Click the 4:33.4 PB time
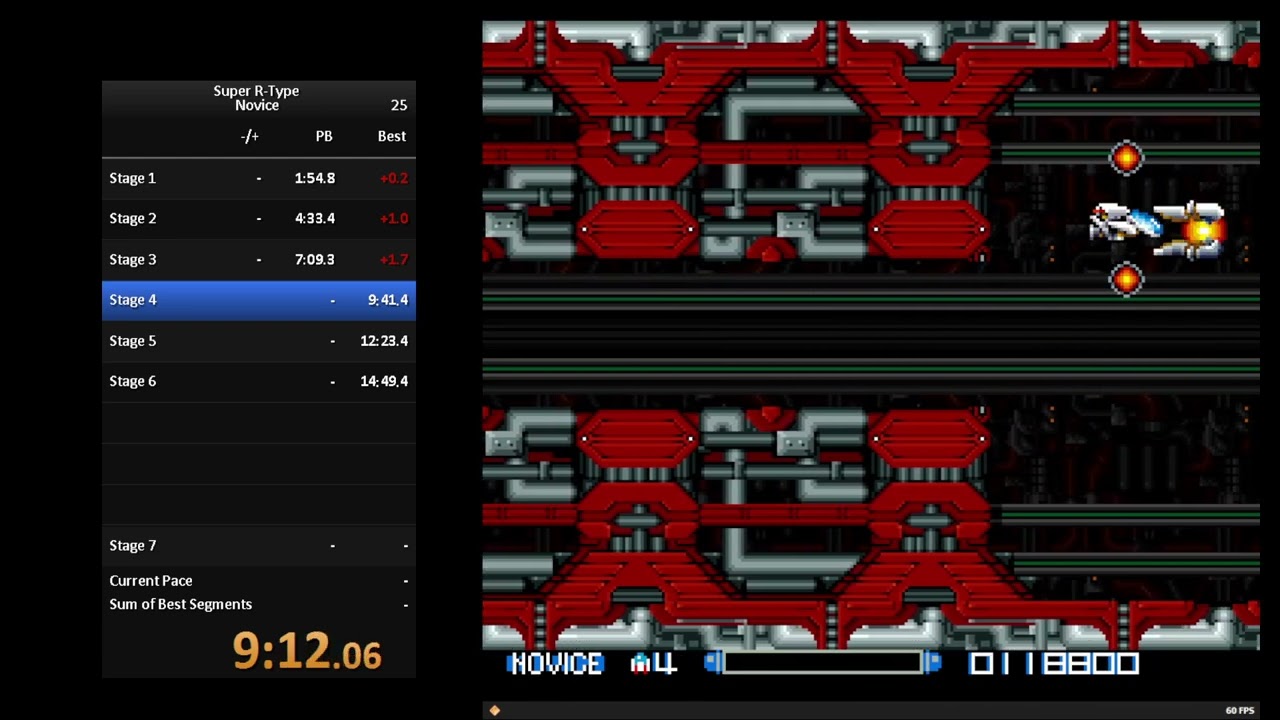Image resolution: width=1280 pixels, height=720 pixels. pos(315,218)
